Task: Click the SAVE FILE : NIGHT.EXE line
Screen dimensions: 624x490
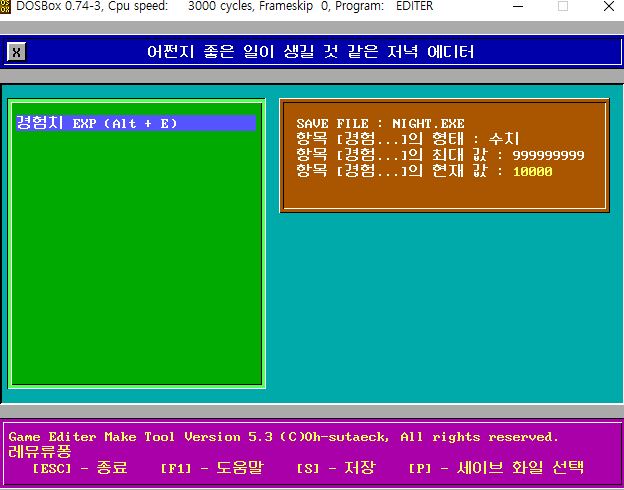Action: point(380,123)
